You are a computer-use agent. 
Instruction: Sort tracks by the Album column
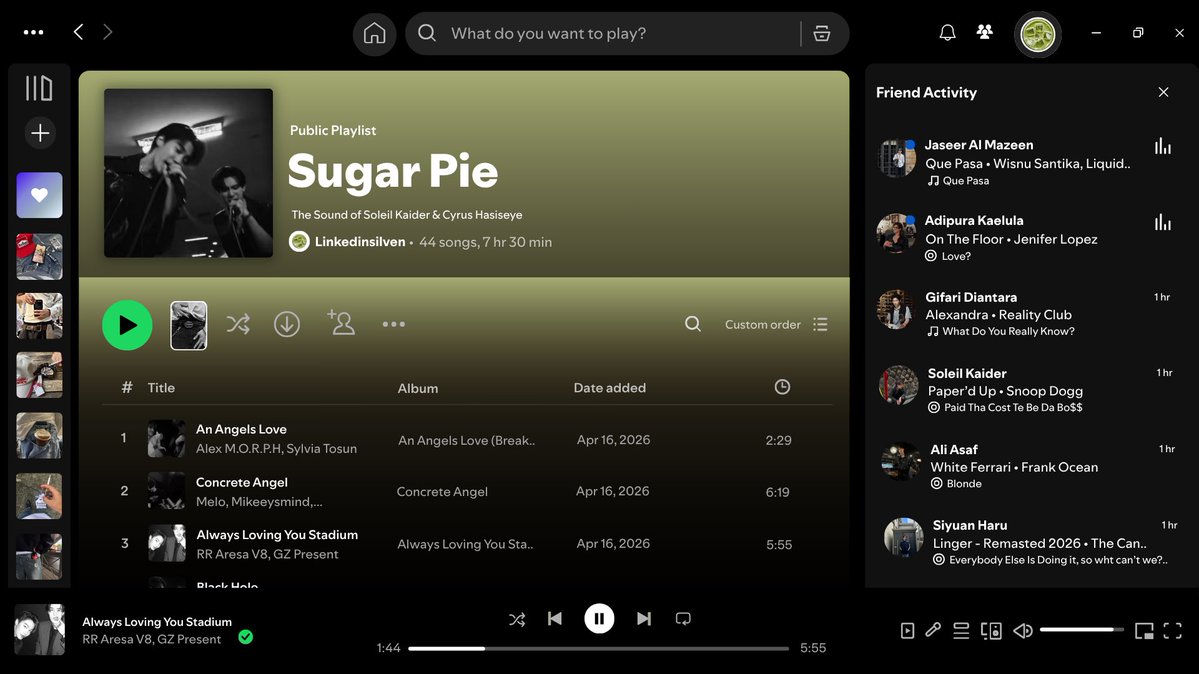pos(418,389)
